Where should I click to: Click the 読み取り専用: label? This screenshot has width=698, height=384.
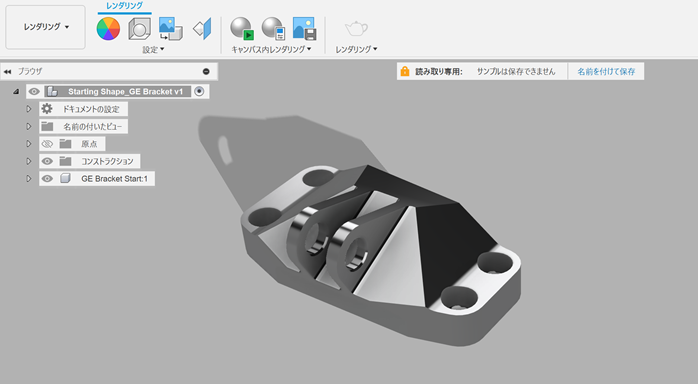[439, 71]
